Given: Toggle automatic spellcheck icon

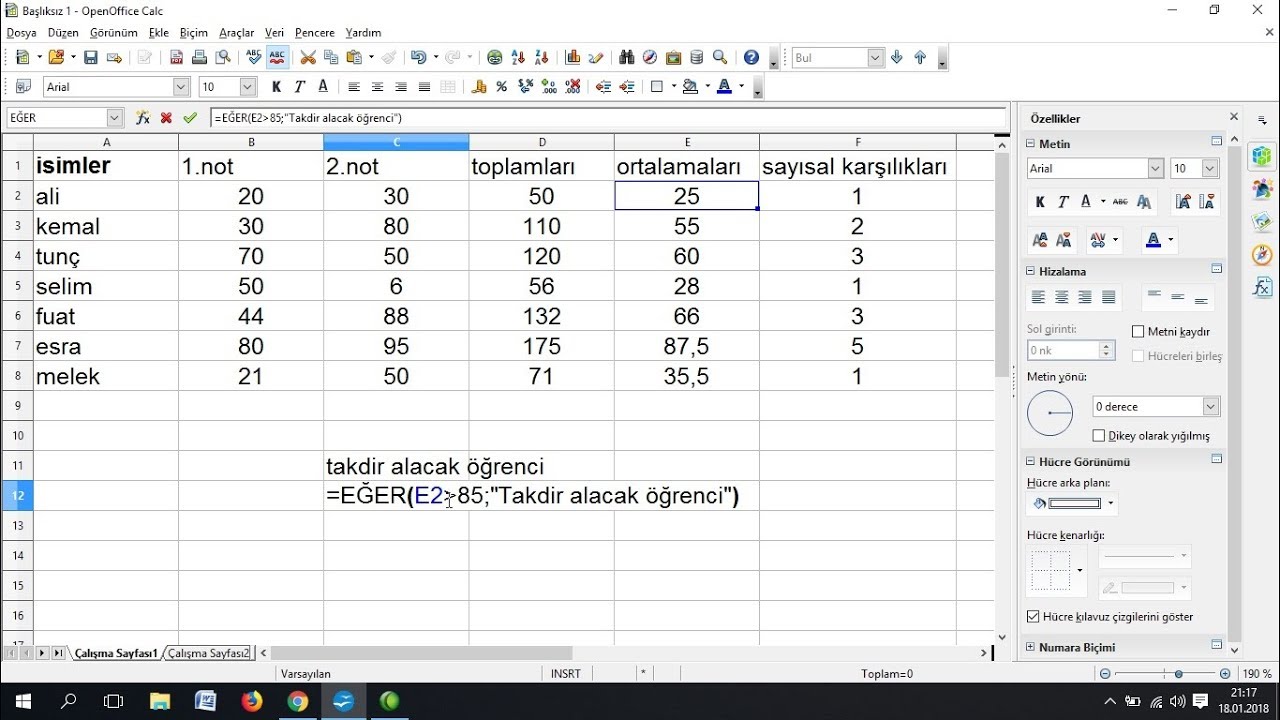Looking at the screenshot, I should [277, 58].
